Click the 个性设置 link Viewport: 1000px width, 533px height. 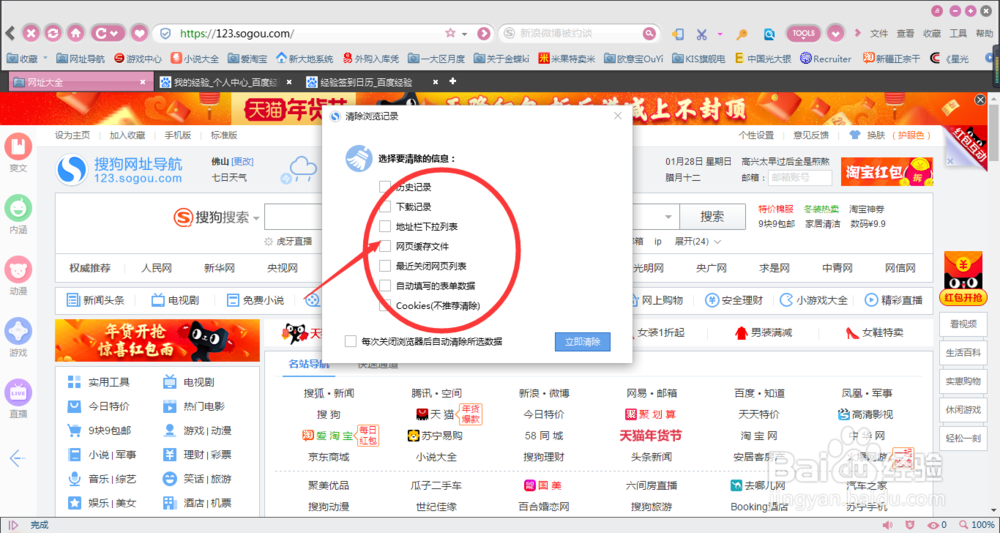pyautogui.click(x=756, y=135)
